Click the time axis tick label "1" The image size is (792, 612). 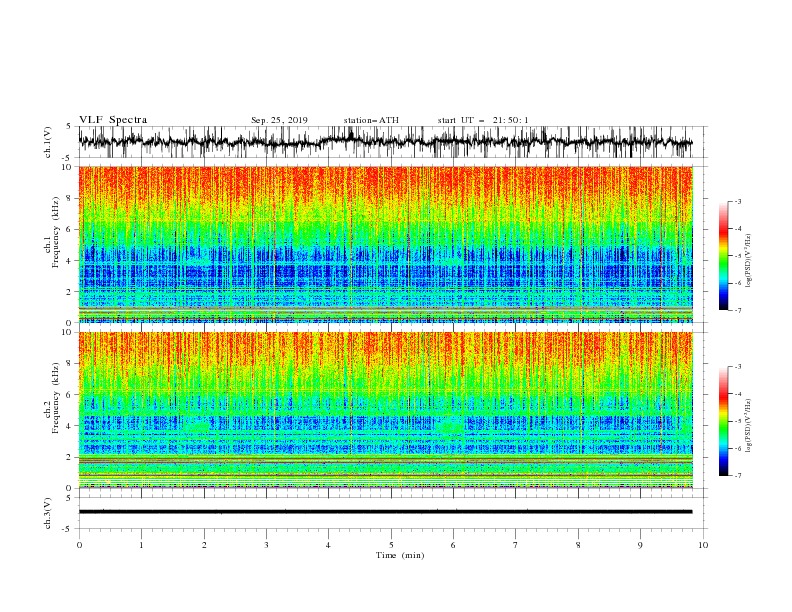point(141,545)
